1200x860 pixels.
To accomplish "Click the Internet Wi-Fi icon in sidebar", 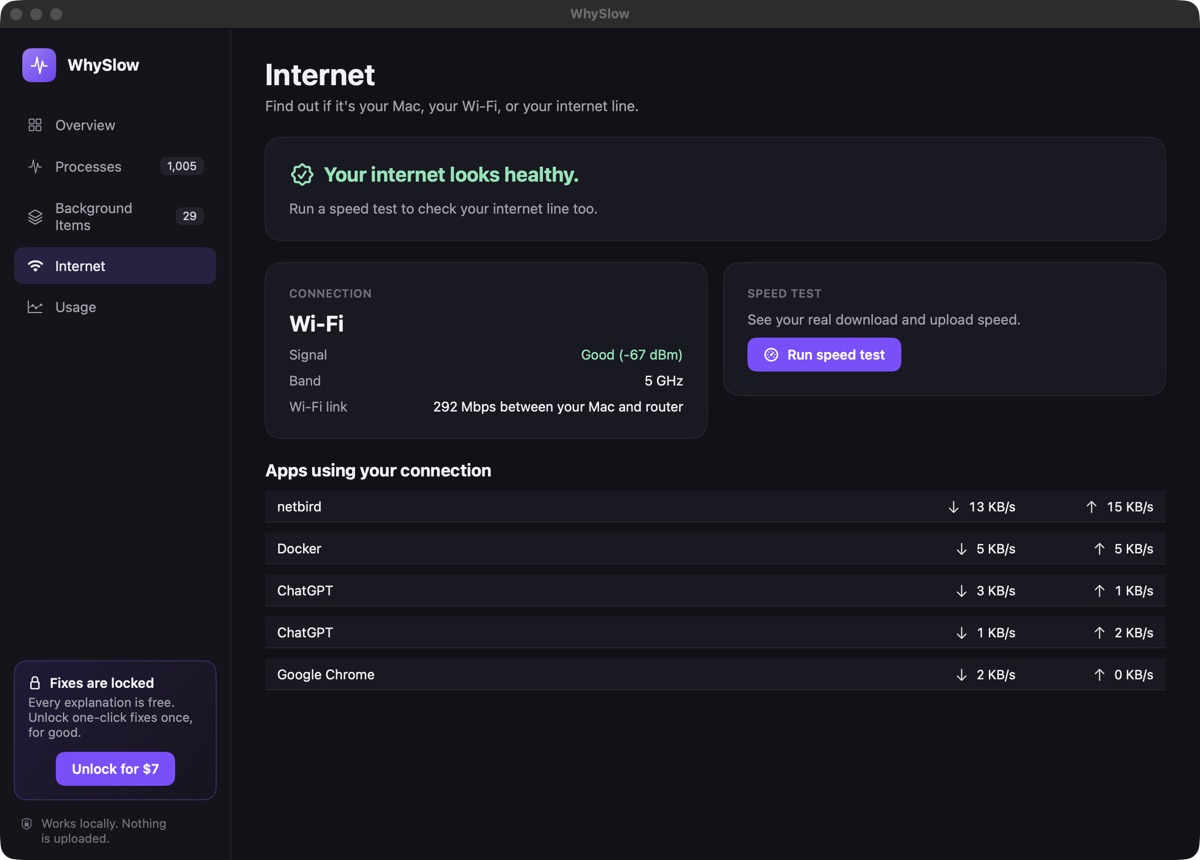I will pyautogui.click(x=35, y=266).
